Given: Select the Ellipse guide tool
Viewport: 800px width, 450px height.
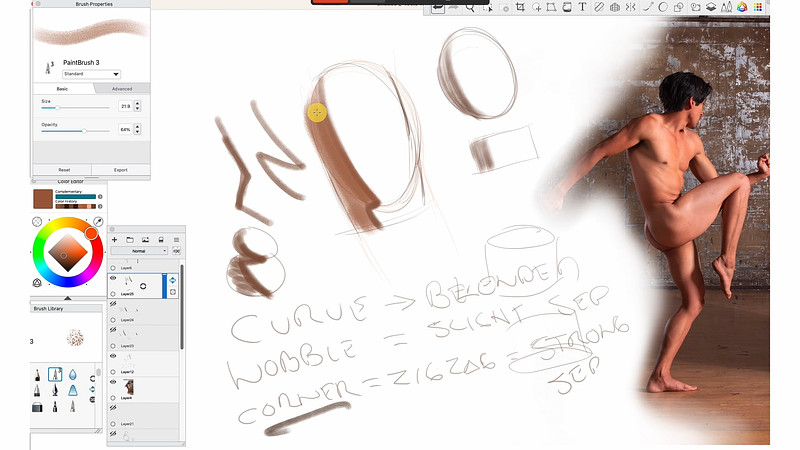Looking at the screenshot, I should pos(663,7).
